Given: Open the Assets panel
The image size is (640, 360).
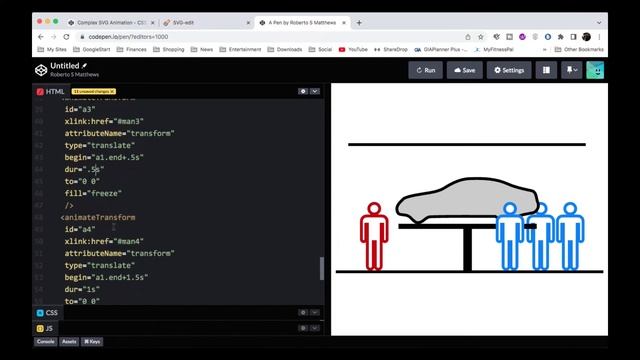Looking at the screenshot, I should 69,342.
